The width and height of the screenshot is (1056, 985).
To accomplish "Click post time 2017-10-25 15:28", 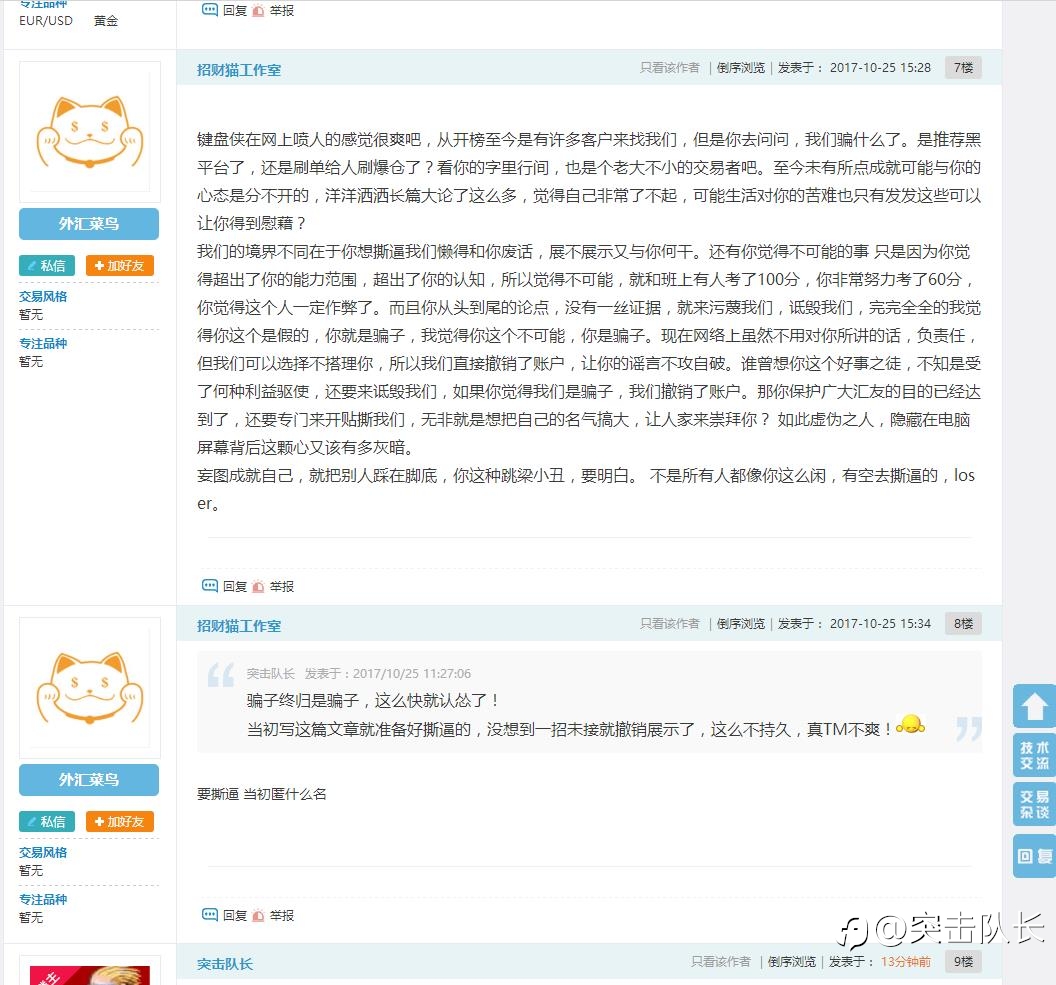I will click(880, 67).
